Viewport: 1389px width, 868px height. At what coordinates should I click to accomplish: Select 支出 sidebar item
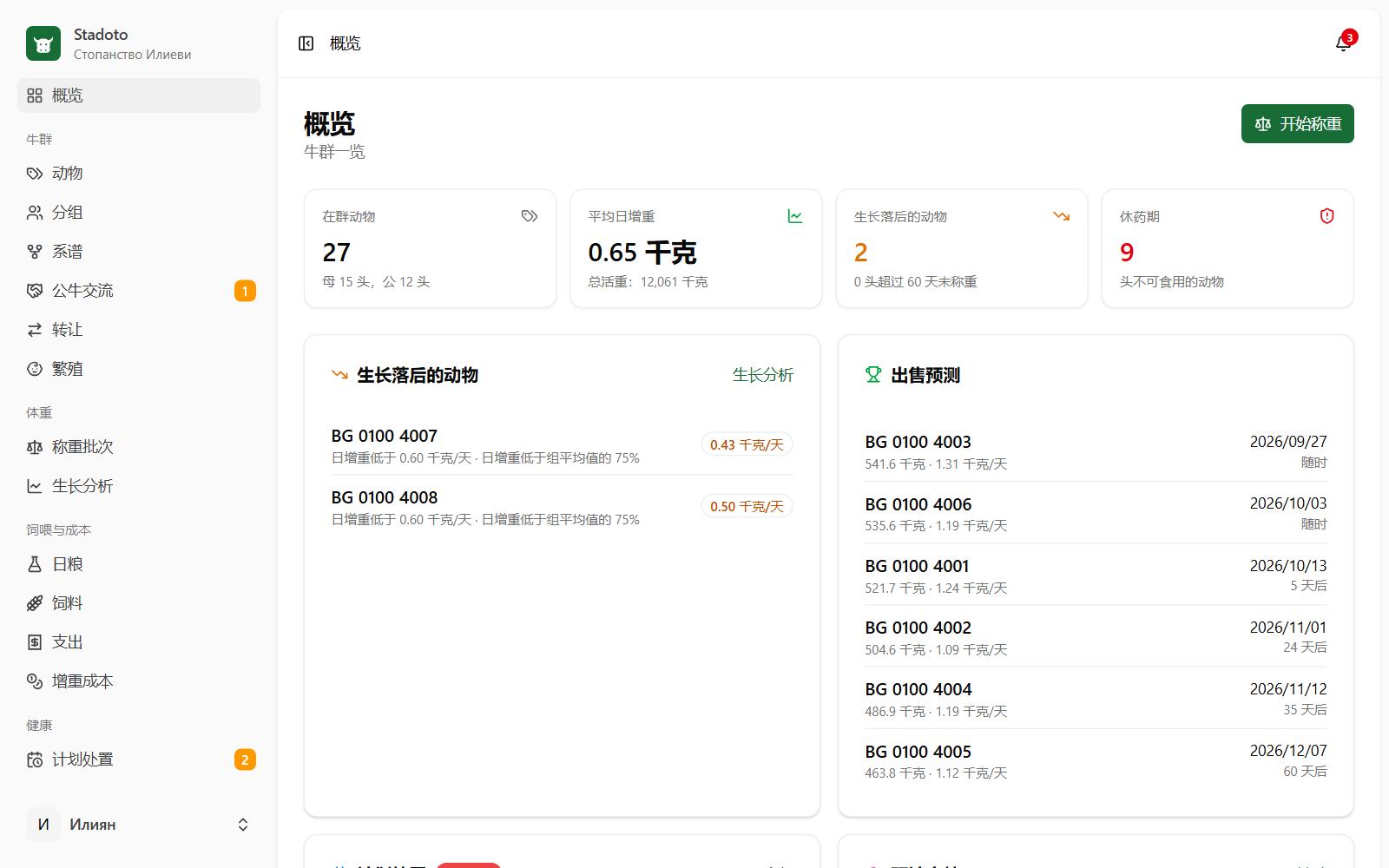click(139, 642)
